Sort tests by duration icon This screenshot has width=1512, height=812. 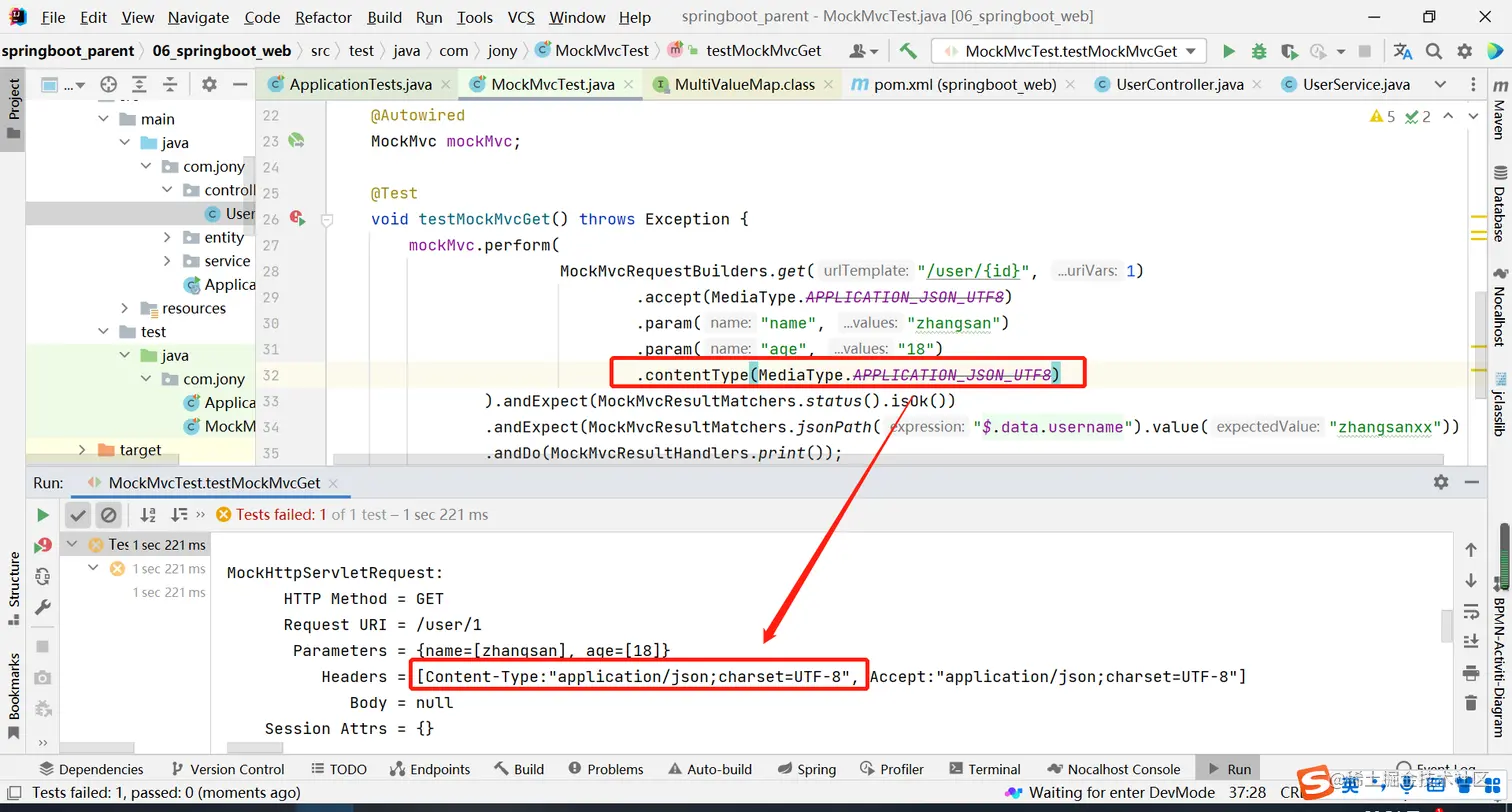coord(179,515)
